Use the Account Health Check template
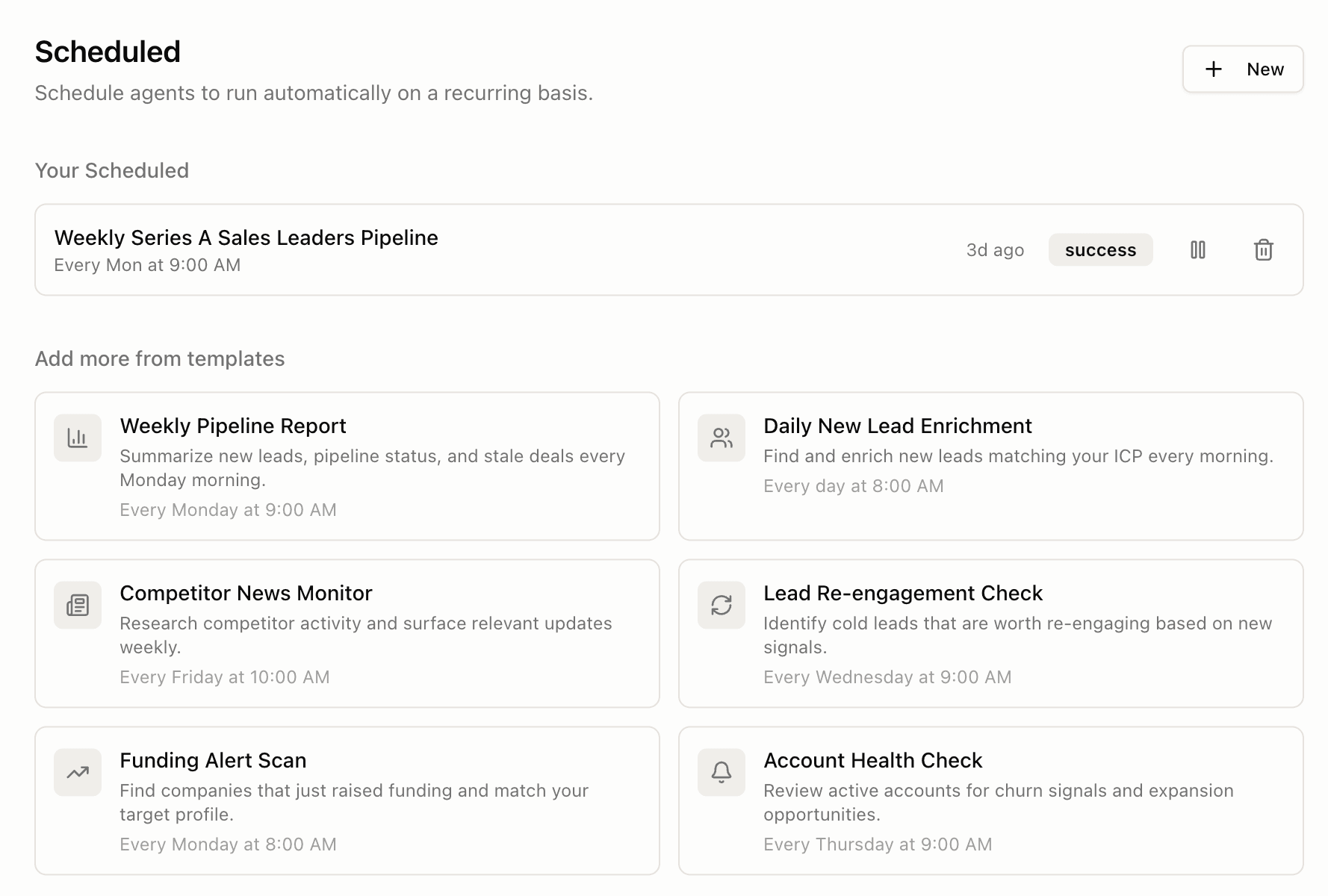Viewport: 1328px width, 896px height. click(991, 800)
